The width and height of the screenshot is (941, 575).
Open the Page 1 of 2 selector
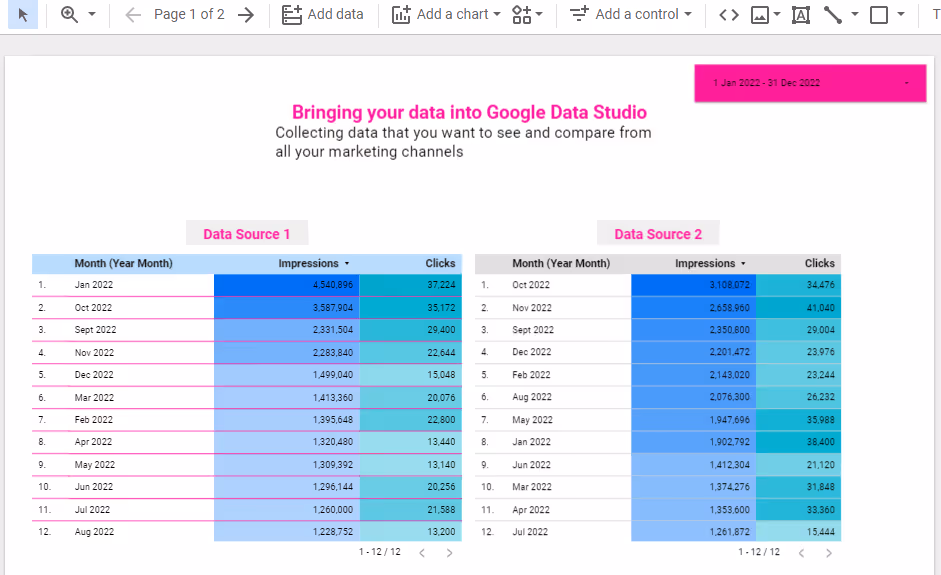(x=189, y=14)
